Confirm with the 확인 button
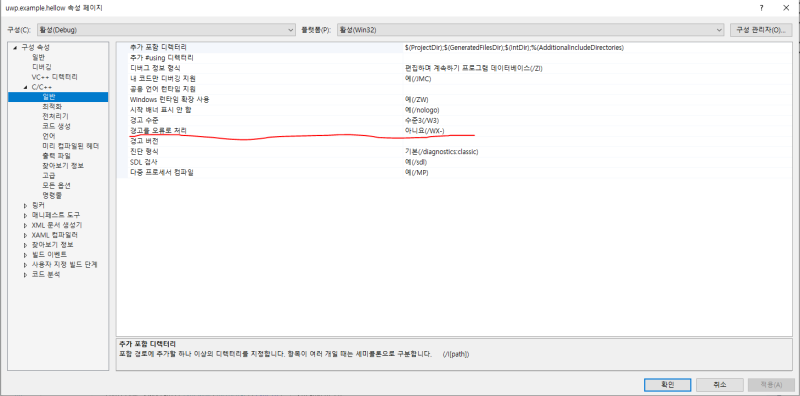 667,384
